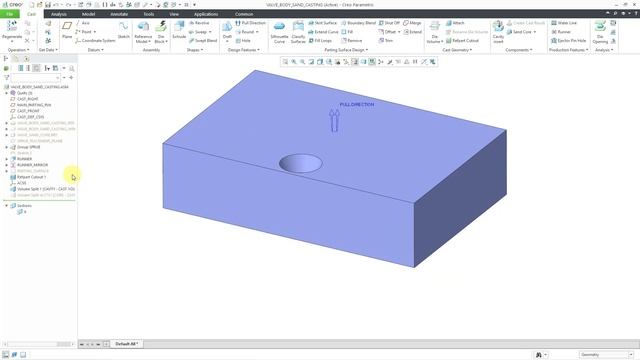
Task: Open the File menu
Action: [x=10, y=14]
